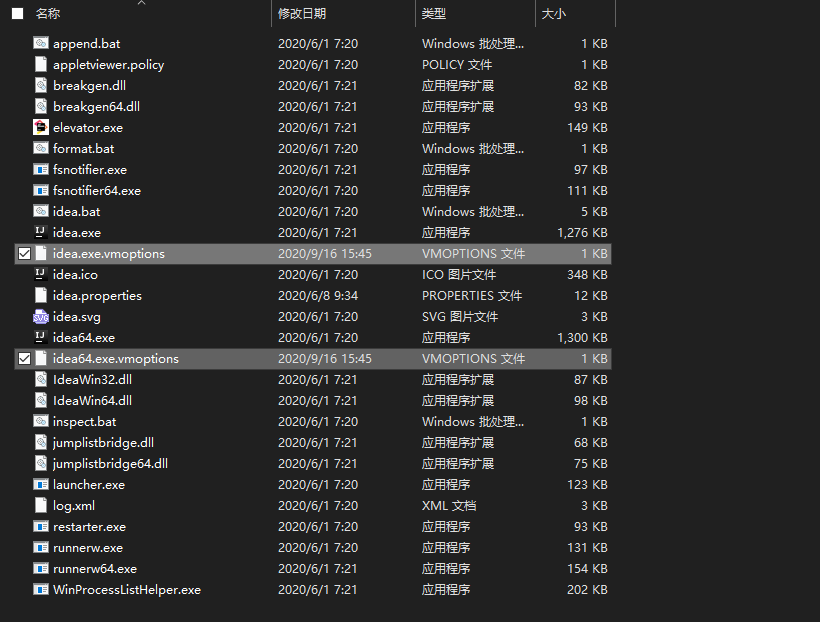This screenshot has height=622, width=820.
Task: Click the format.bat file icon
Action: (x=41, y=149)
